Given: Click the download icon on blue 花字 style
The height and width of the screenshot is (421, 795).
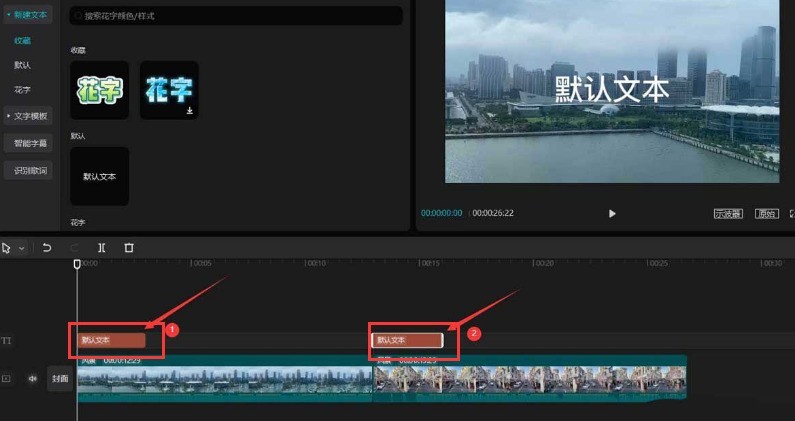Looking at the screenshot, I should coord(189,111).
